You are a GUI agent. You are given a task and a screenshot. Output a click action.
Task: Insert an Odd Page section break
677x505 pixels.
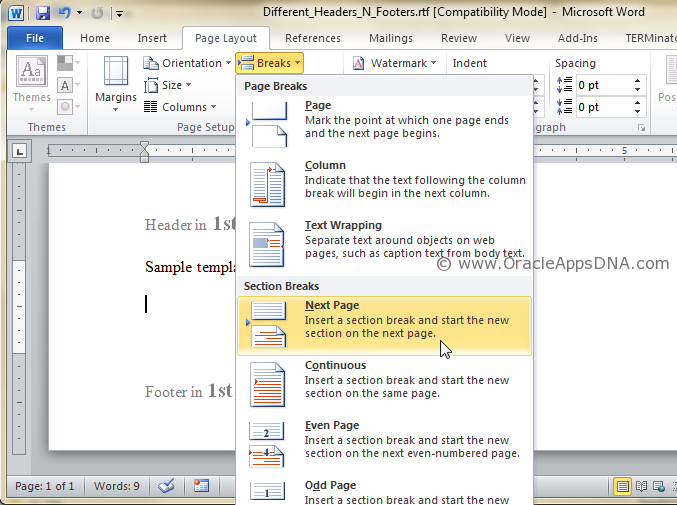pos(384,492)
